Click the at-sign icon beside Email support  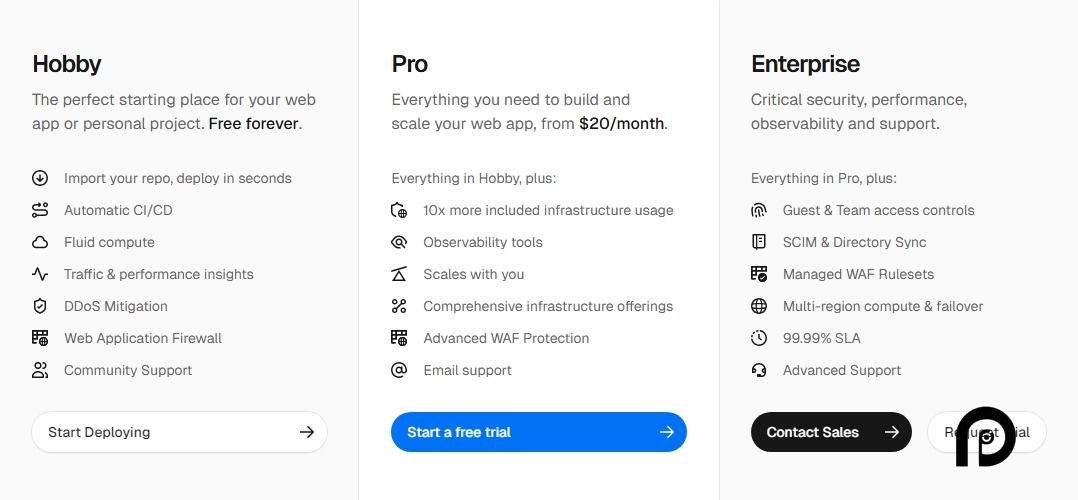(399, 370)
